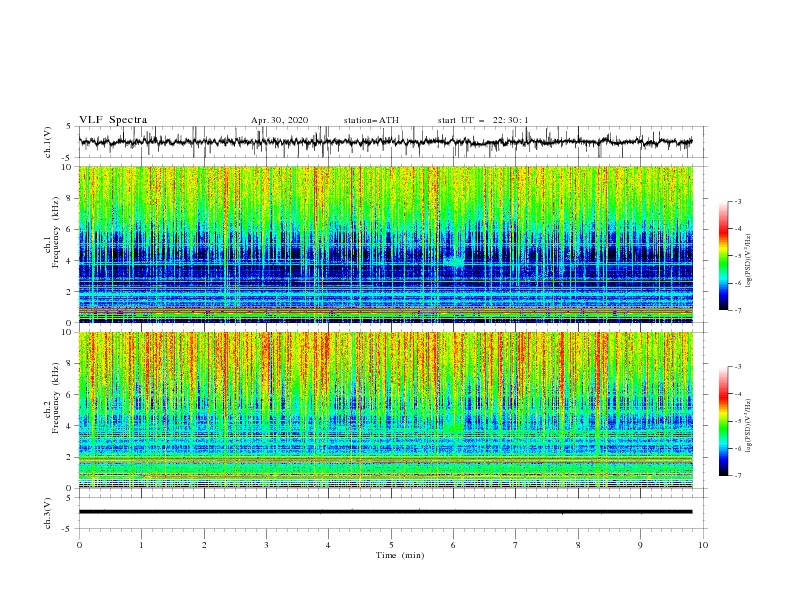Click ch.1 color scale "log(PSD)(V²/Hz)" label

[750, 261]
